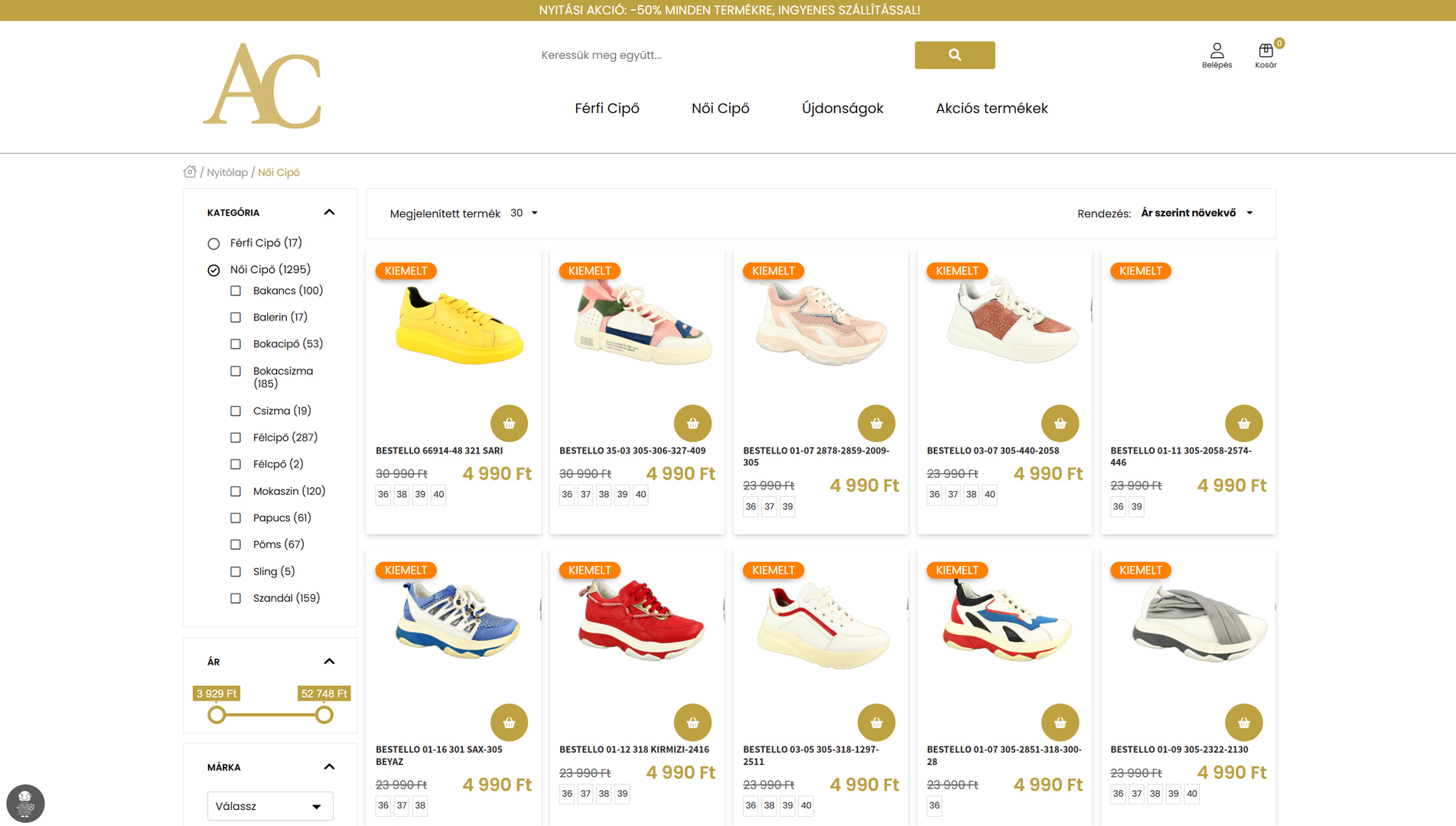1456x826 pixels.
Task: Select size 40 for BESTELLO 66914-48 321 SARI
Action: click(x=438, y=494)
